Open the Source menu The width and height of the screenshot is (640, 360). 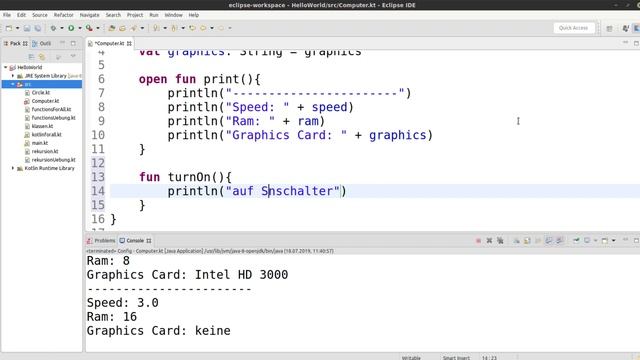[40, 15]
